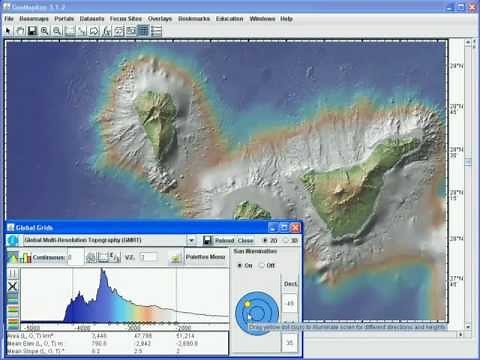Viewport: 480px width, 360px height.
Task: Click the top icon beside the histogram
Action: 13,274
